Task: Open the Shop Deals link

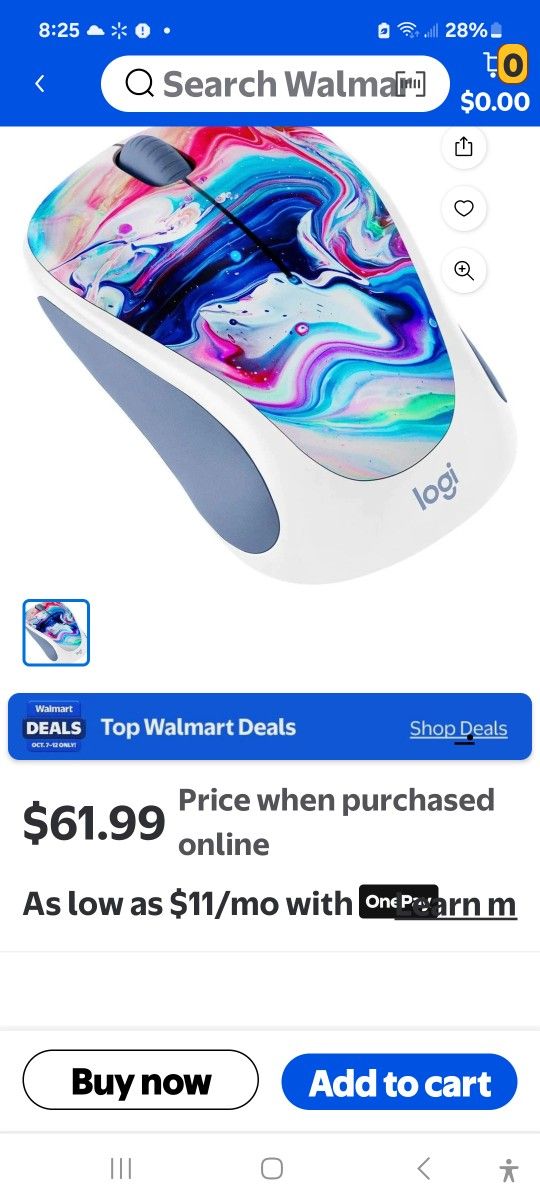Action: pyautogui.click(x=458, y=728)
